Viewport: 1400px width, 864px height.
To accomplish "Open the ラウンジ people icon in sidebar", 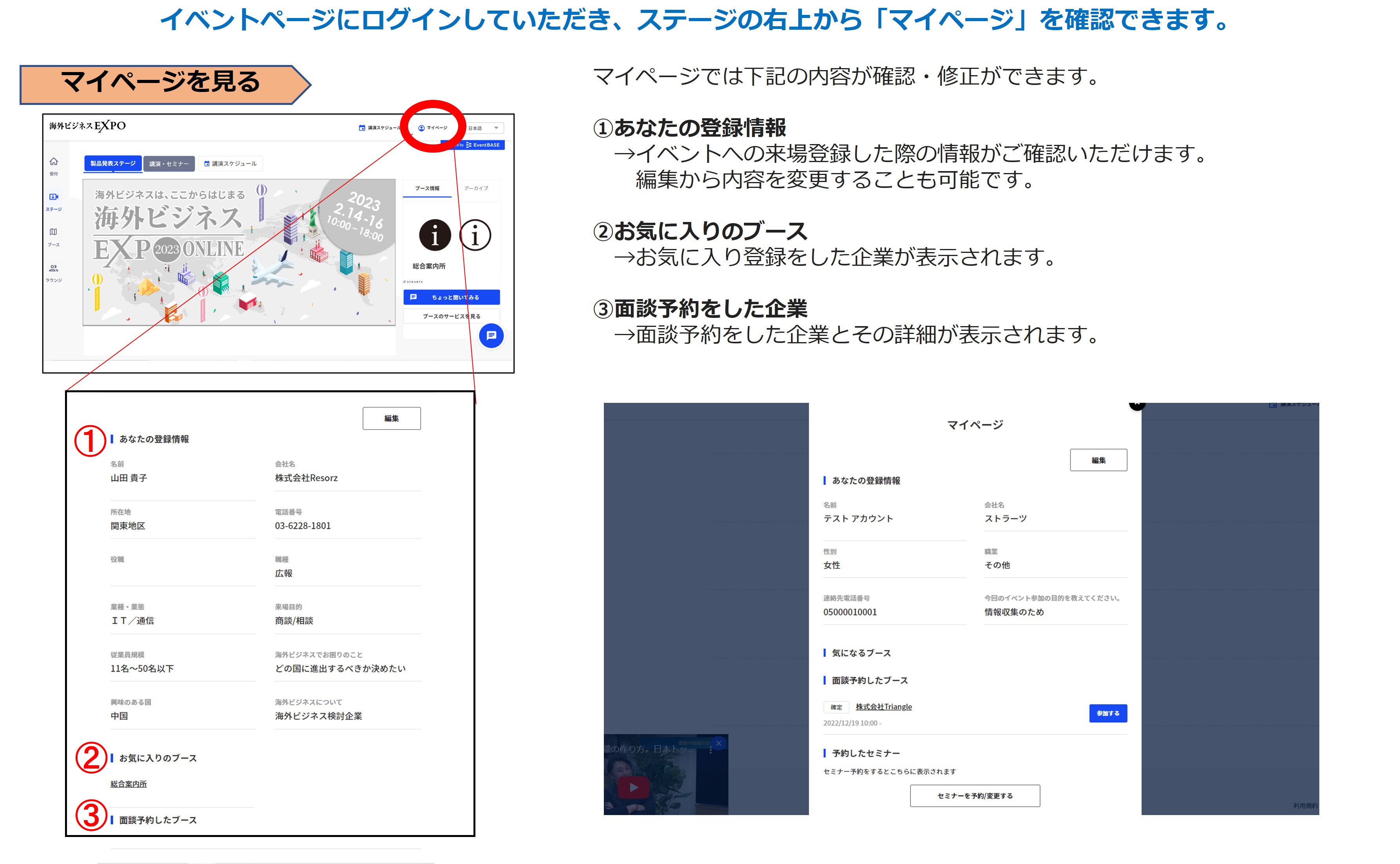I will tap(54, 268).
